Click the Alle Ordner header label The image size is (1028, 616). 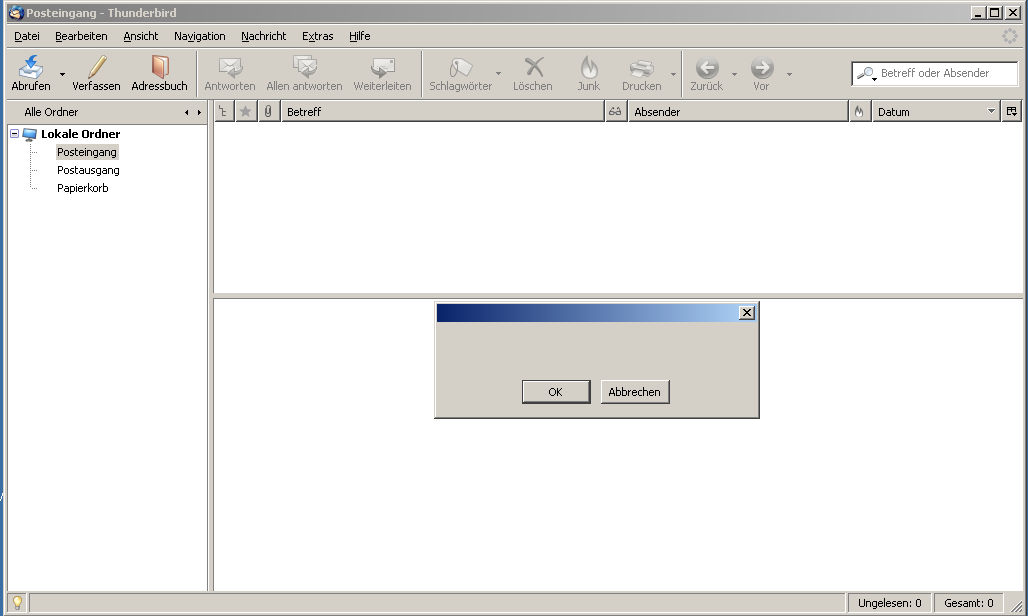coord(51,112)
